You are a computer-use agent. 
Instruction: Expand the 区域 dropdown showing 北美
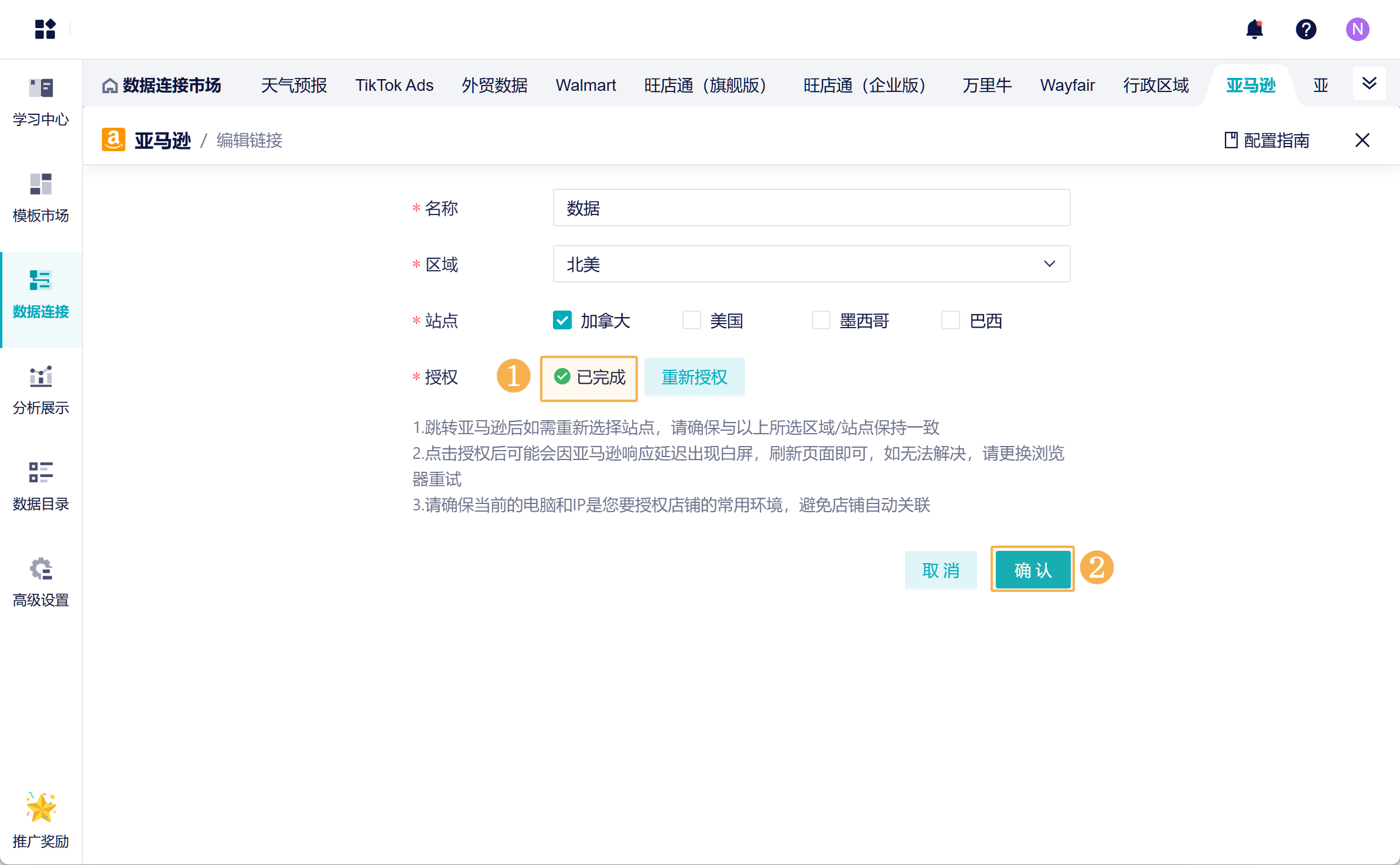pyautogui.click(x=811, y=264)
